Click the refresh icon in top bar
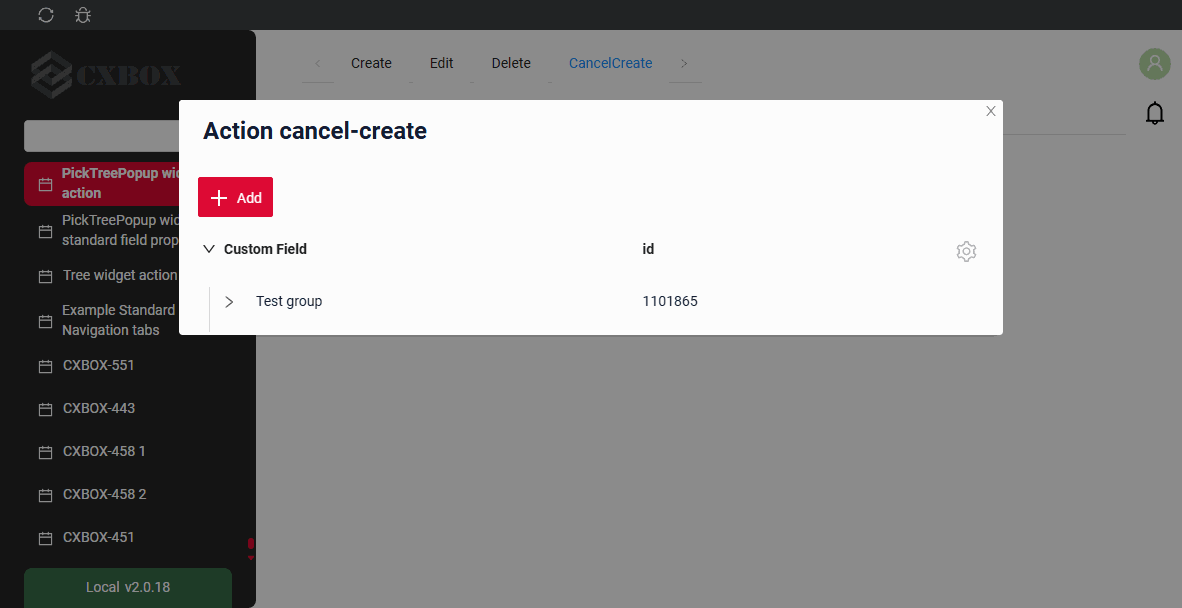 46,15
